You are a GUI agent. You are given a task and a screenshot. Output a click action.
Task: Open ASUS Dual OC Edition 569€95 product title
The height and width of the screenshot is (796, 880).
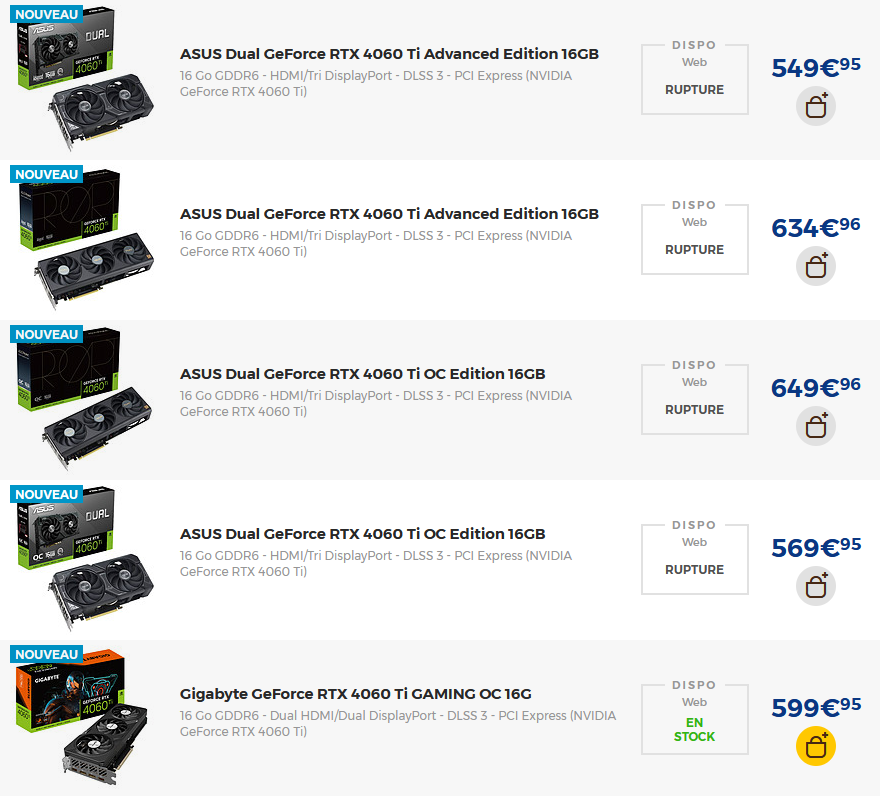pos(363,534)
